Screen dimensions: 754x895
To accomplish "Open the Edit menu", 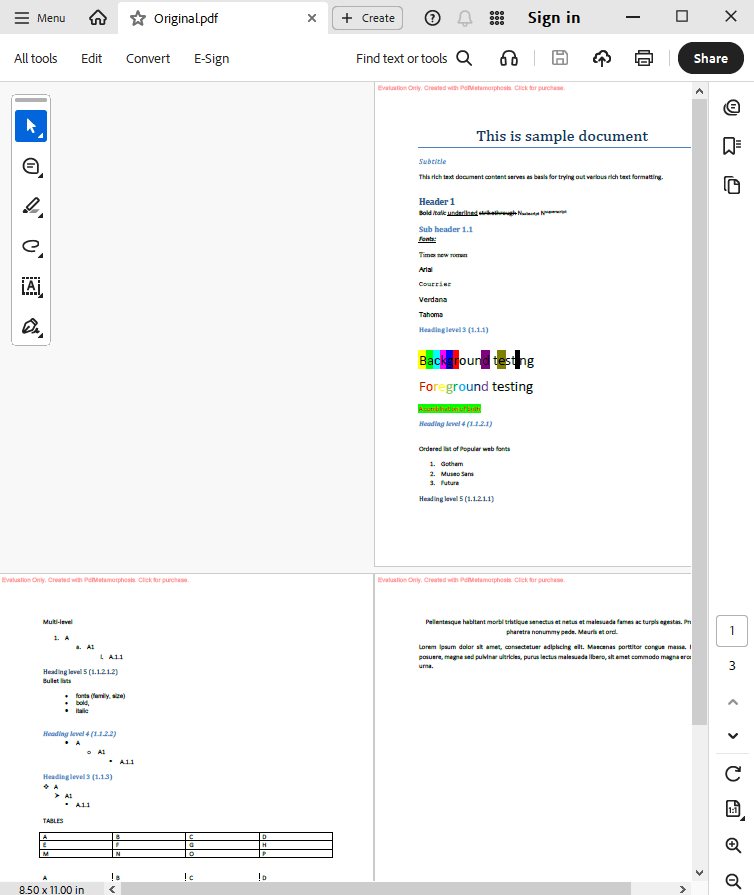I will [x=91, y=58].
